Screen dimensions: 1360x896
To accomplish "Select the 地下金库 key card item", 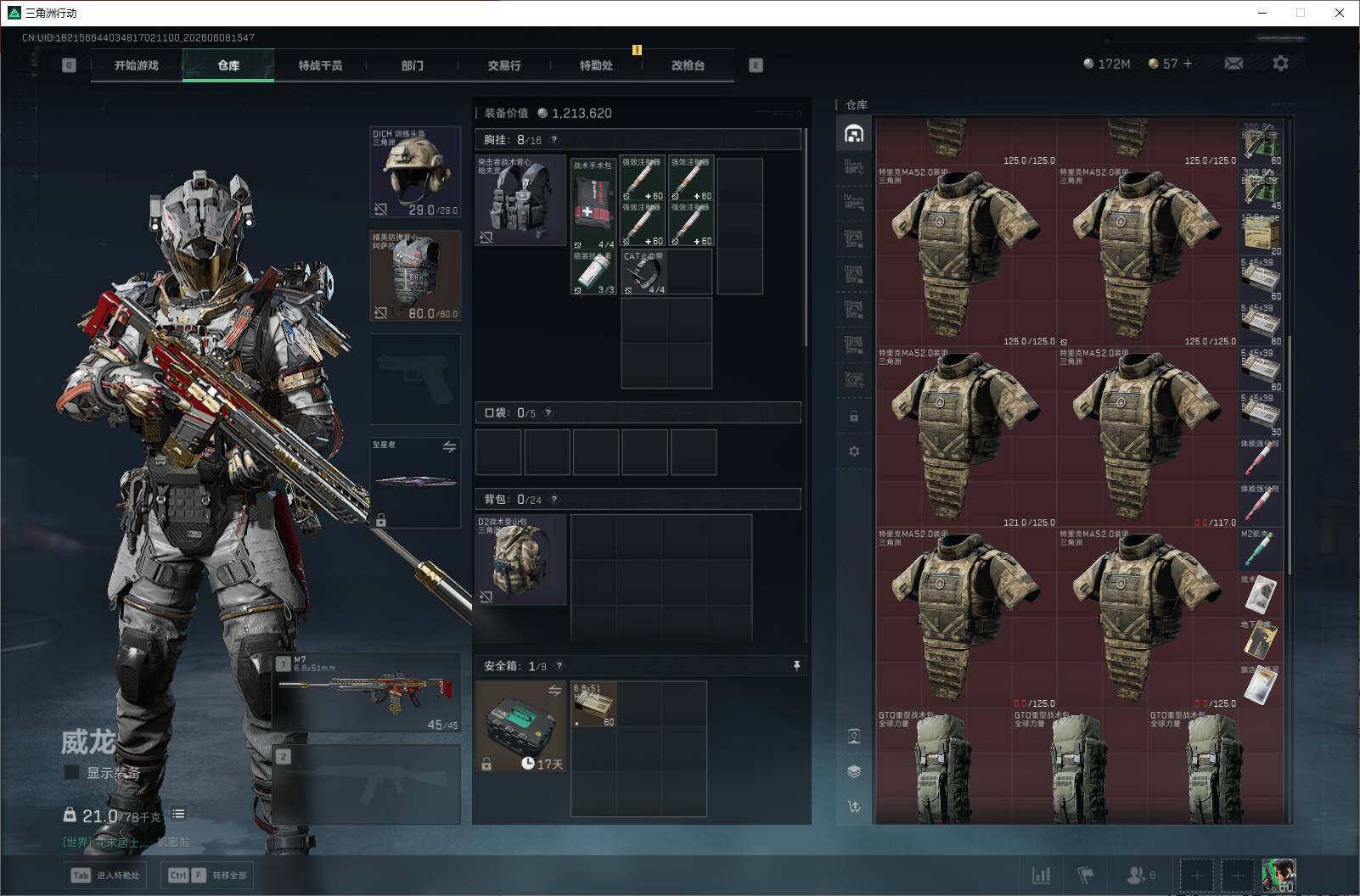I will pos(1261,641).
